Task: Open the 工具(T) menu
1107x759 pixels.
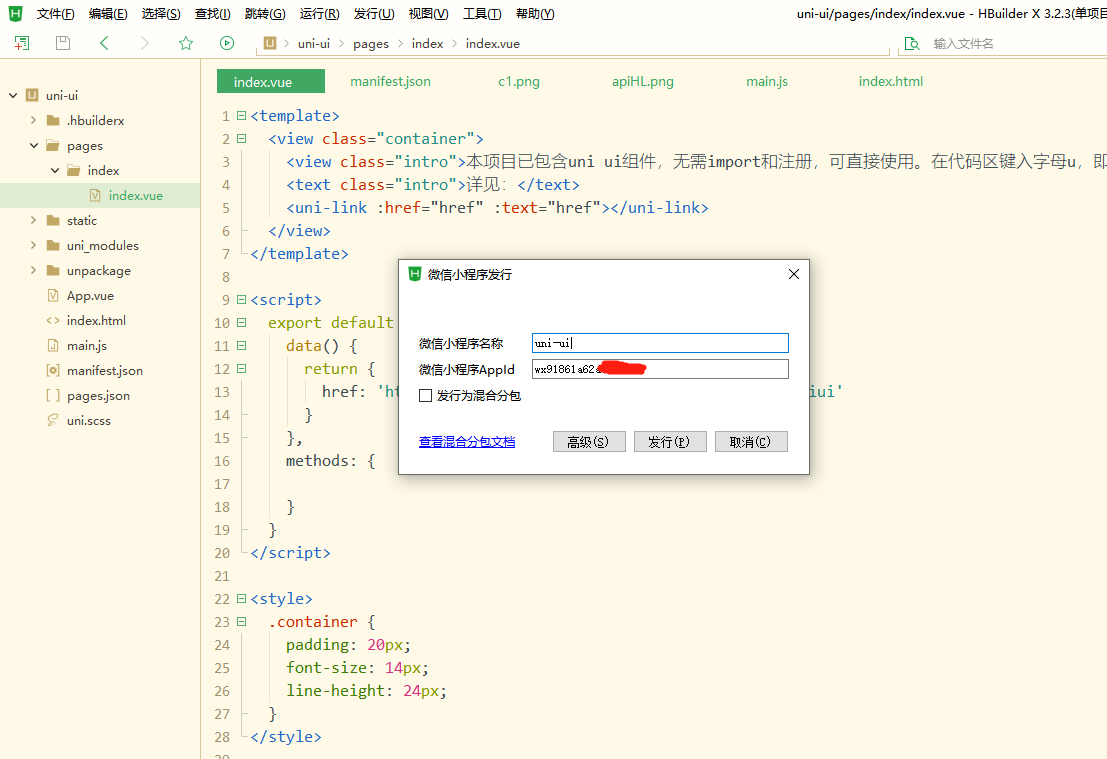Action: (x=481, y=13)
